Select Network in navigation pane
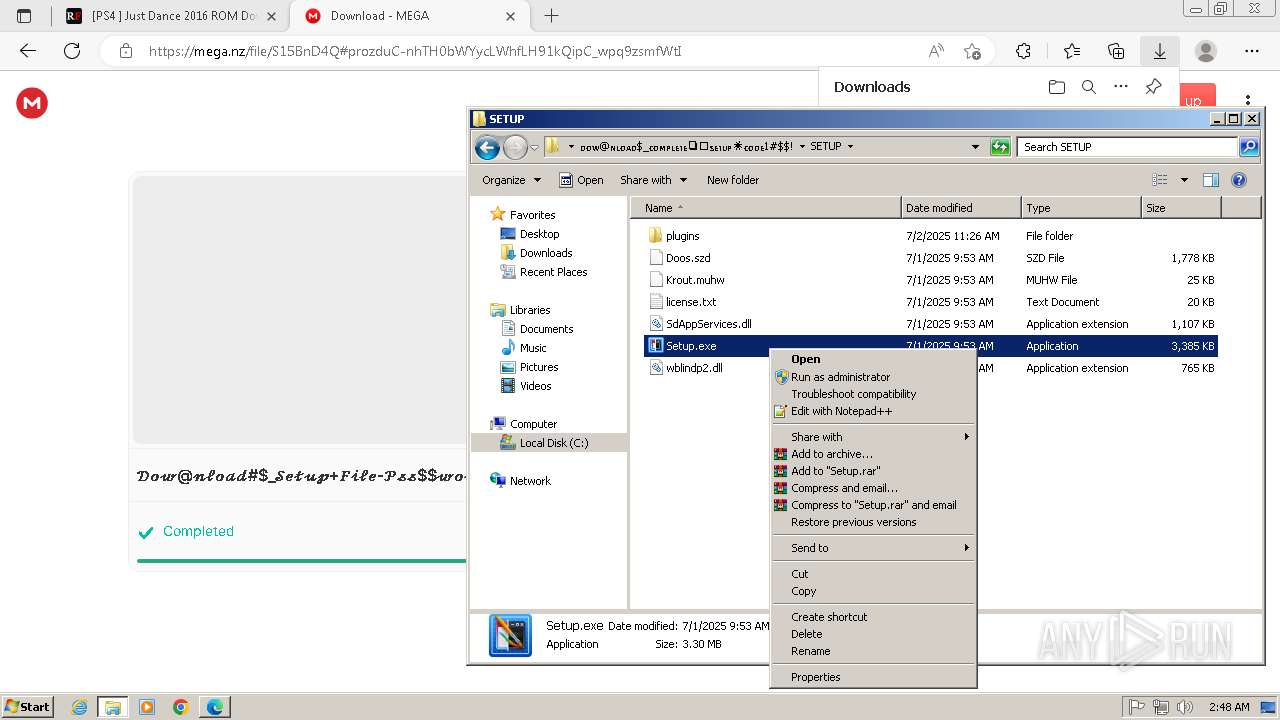 pos(530,481)
